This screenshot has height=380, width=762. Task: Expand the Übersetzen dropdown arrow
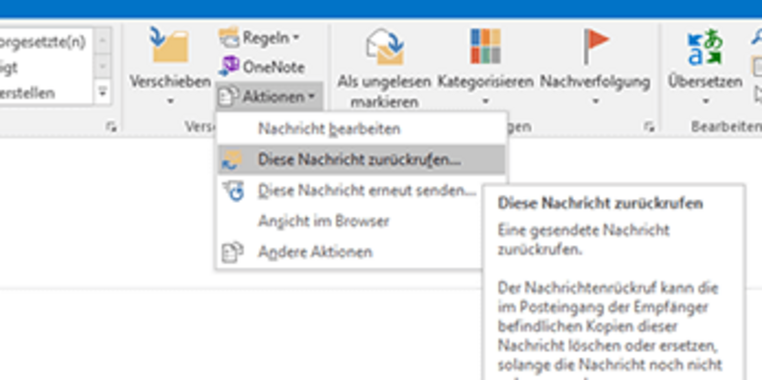point(705,102)
